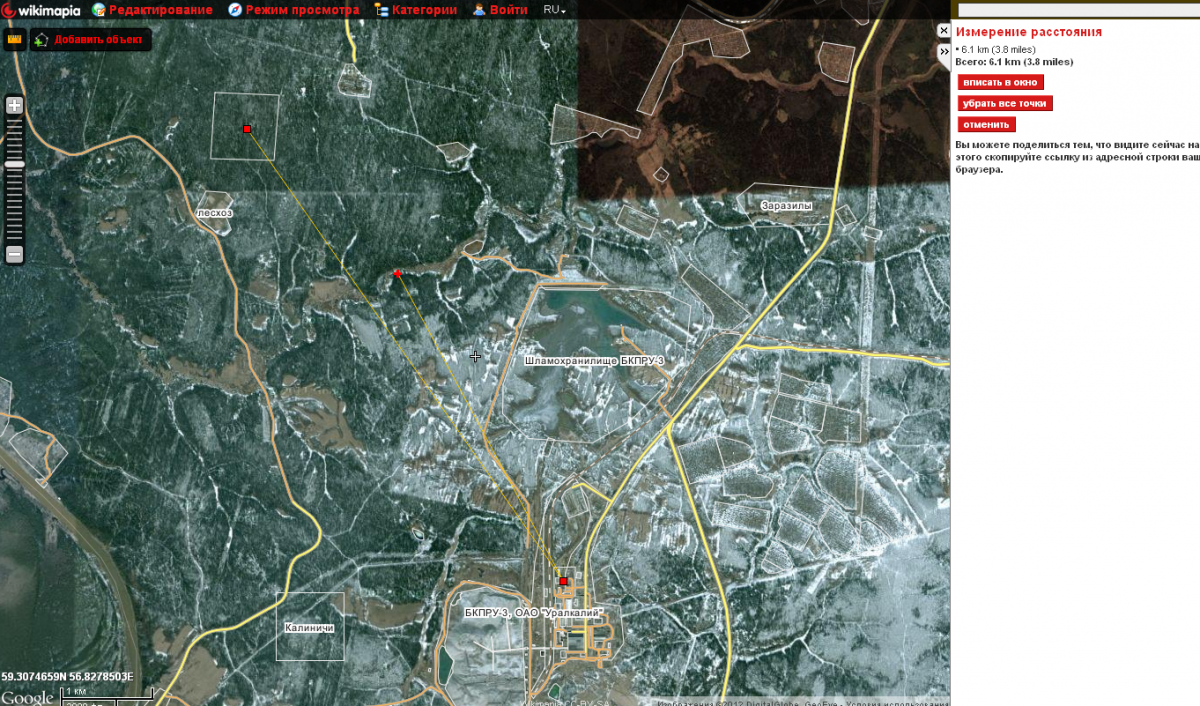1200x706 pixels.
Task: Click the Калиничи place label on map
Action: (308, 628)
